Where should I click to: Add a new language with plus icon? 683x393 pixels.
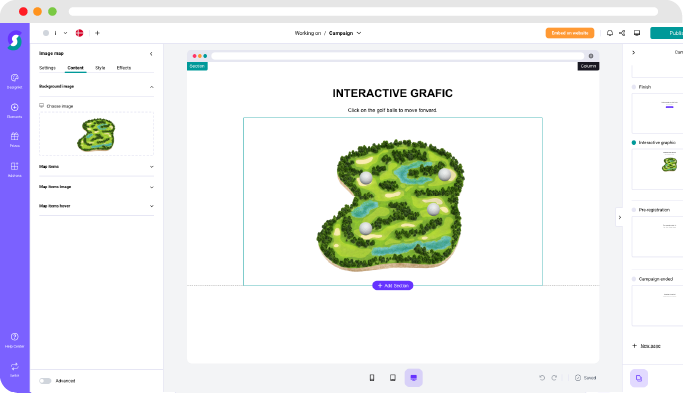pos(97,33)
